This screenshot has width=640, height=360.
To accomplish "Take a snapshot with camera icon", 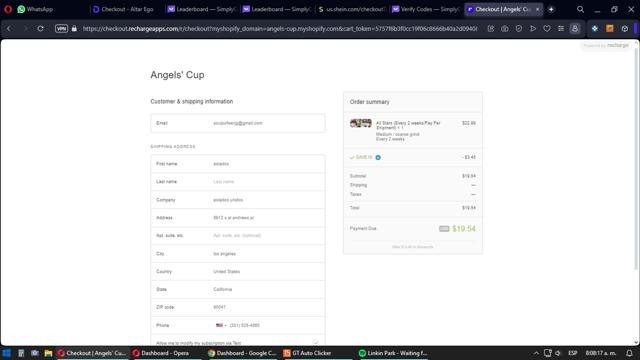I will click(x=504, y=29).
